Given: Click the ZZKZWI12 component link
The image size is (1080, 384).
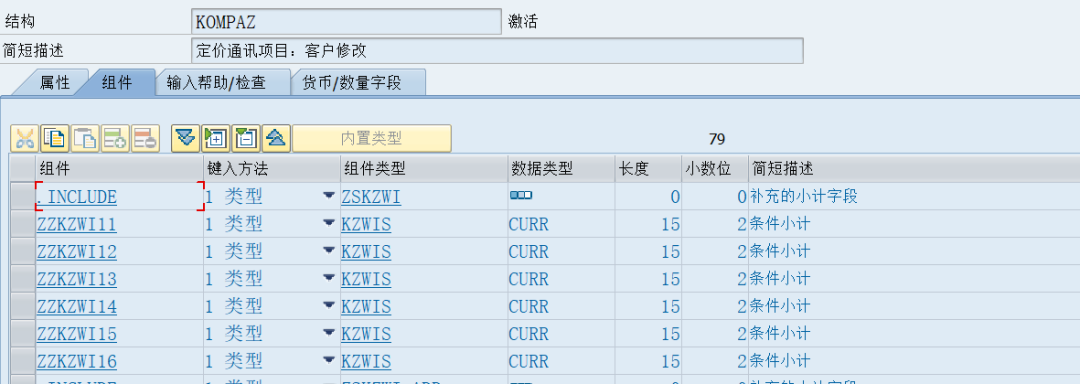Looking at the screenshot, I should click(x=77, y=252).
